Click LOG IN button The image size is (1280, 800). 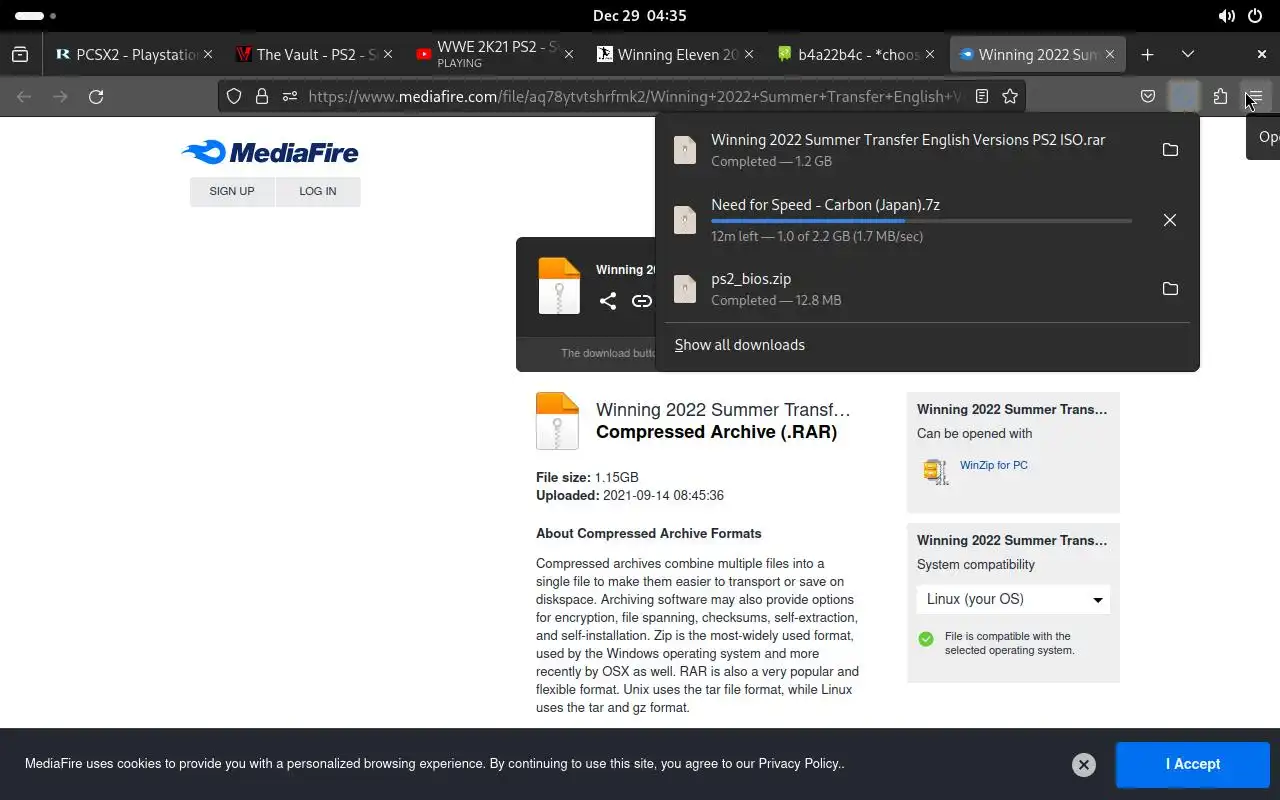318,191
